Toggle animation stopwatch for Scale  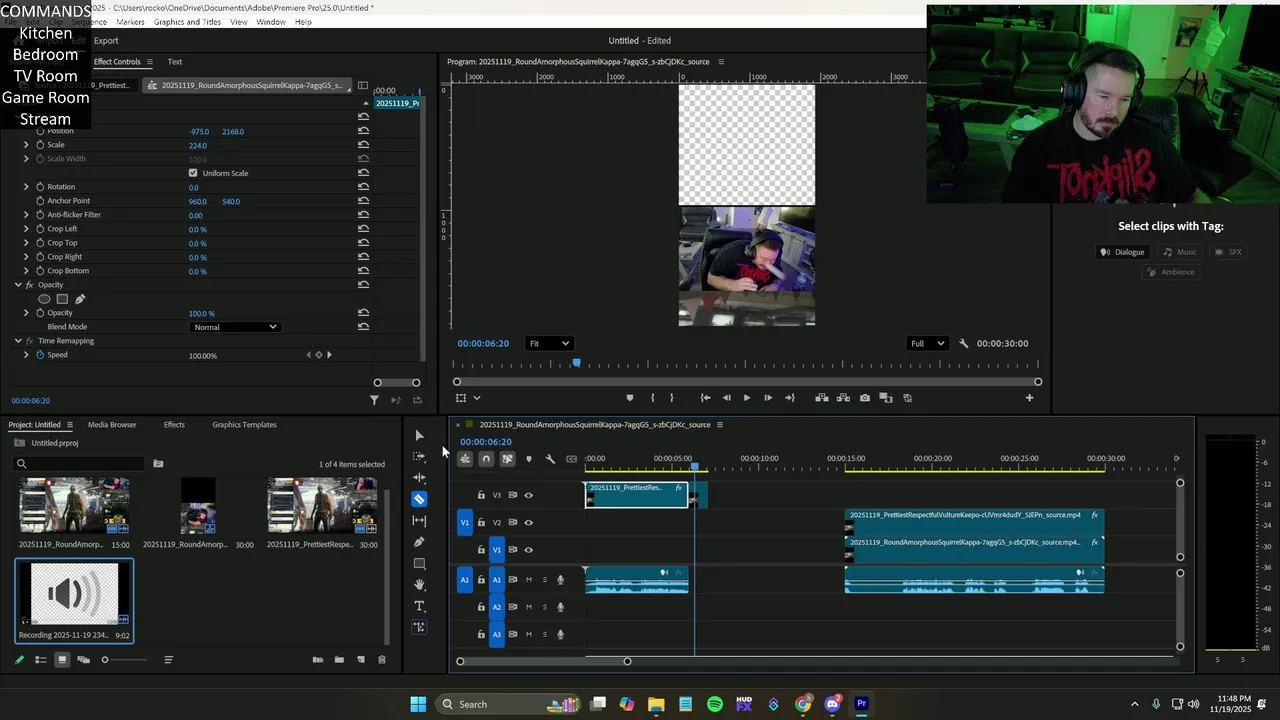coord(40,145)
